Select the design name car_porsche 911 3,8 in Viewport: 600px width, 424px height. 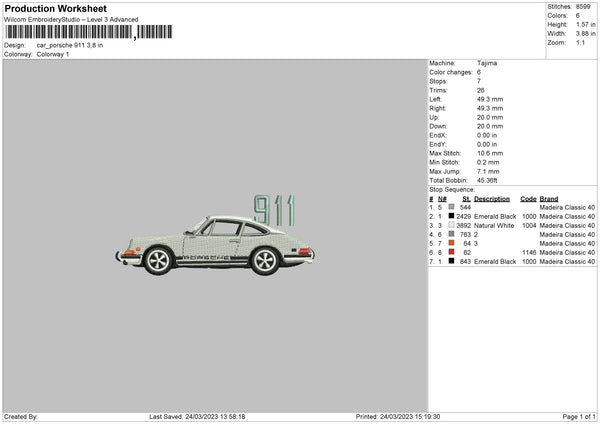[70, 45]
